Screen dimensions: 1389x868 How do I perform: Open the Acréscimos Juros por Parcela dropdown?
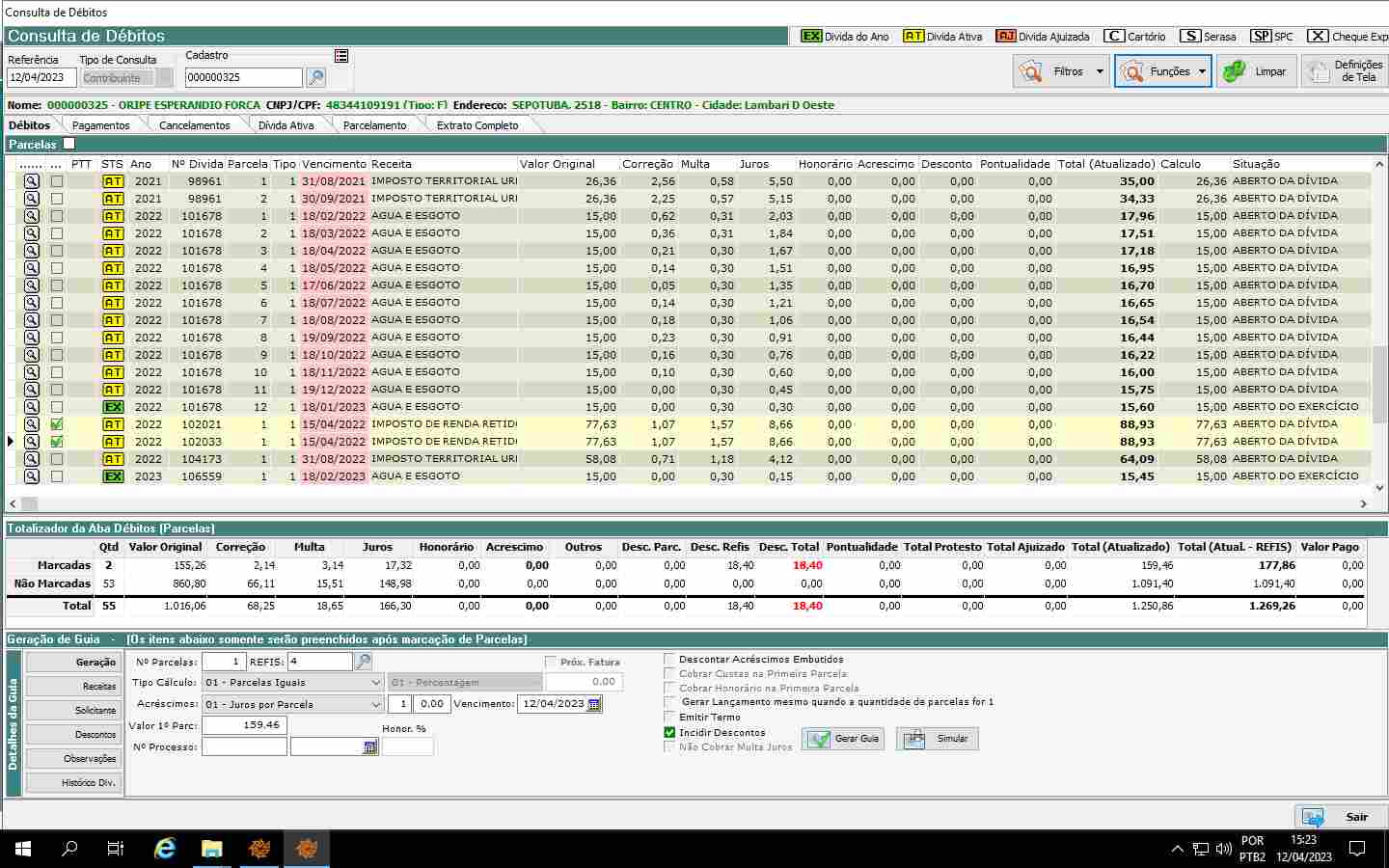(x=376, y=705)
